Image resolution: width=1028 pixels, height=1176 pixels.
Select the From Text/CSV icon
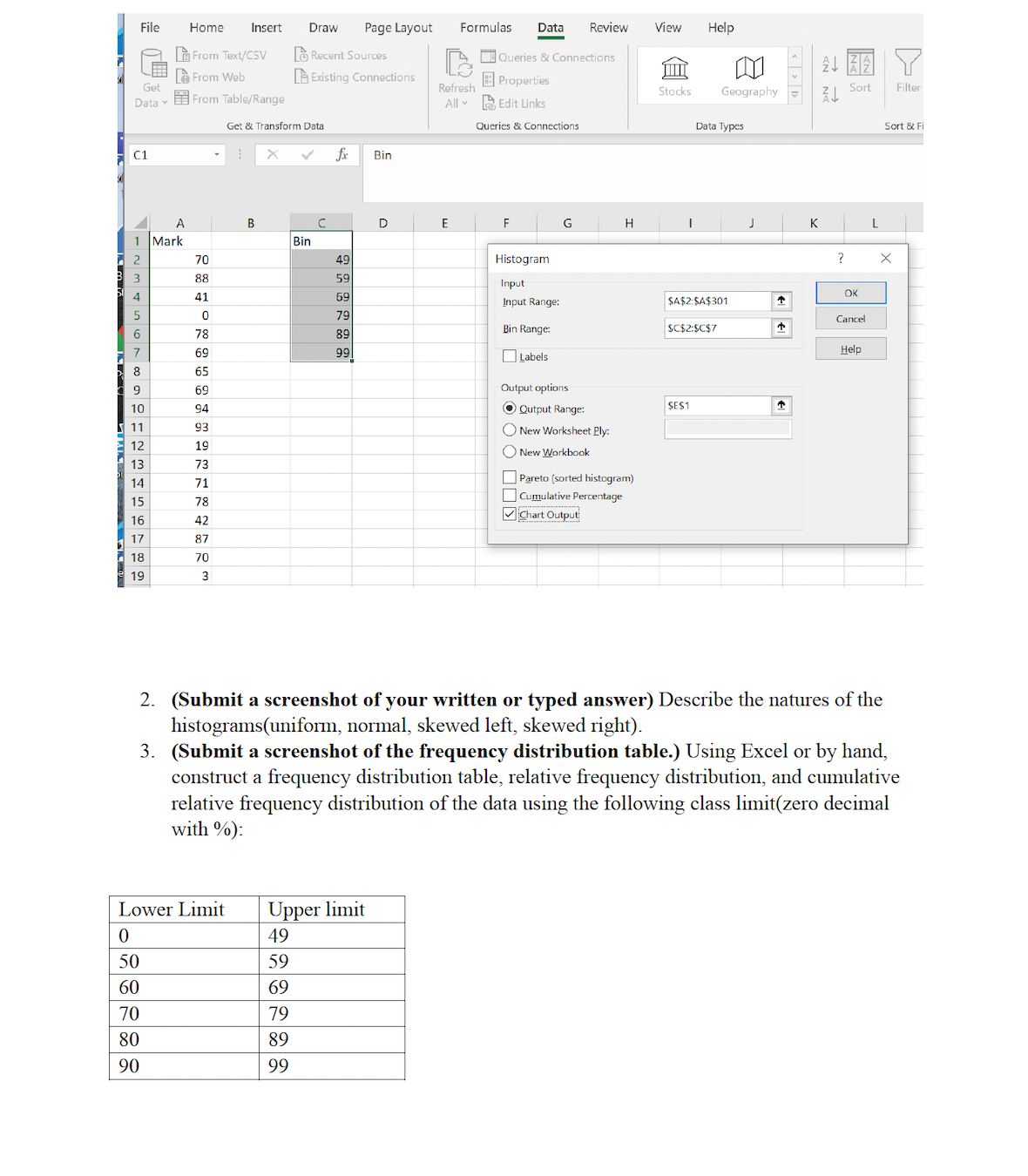tap(183, 54)
